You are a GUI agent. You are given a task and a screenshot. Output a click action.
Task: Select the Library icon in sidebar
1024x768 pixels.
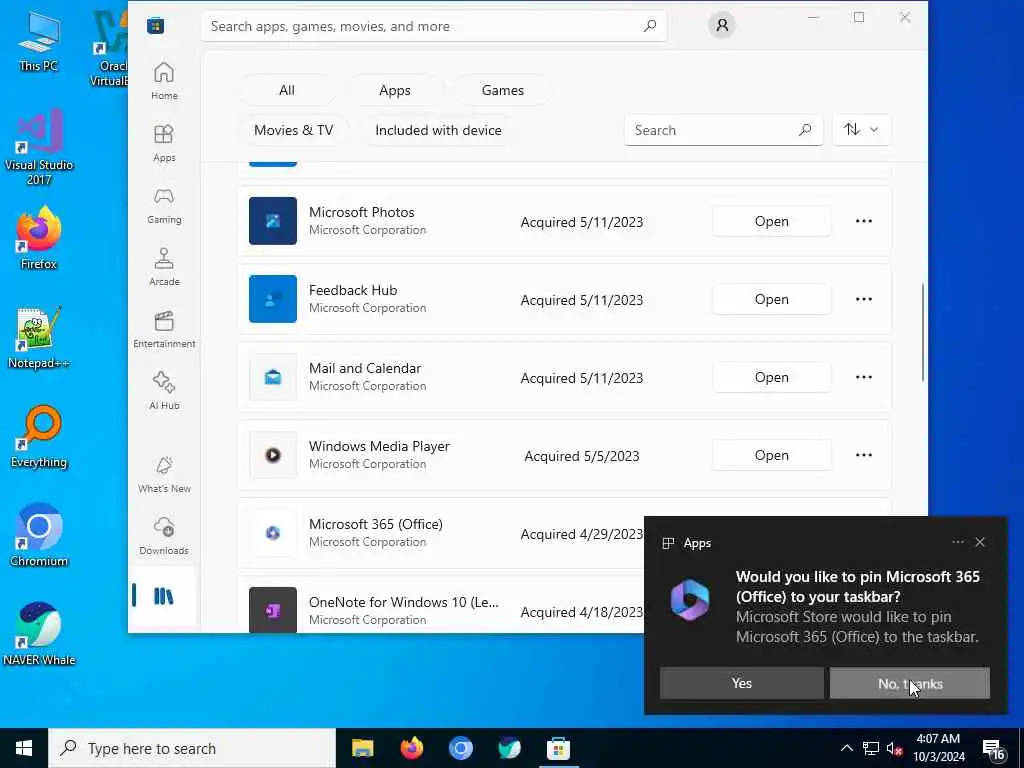coord(164,596)
